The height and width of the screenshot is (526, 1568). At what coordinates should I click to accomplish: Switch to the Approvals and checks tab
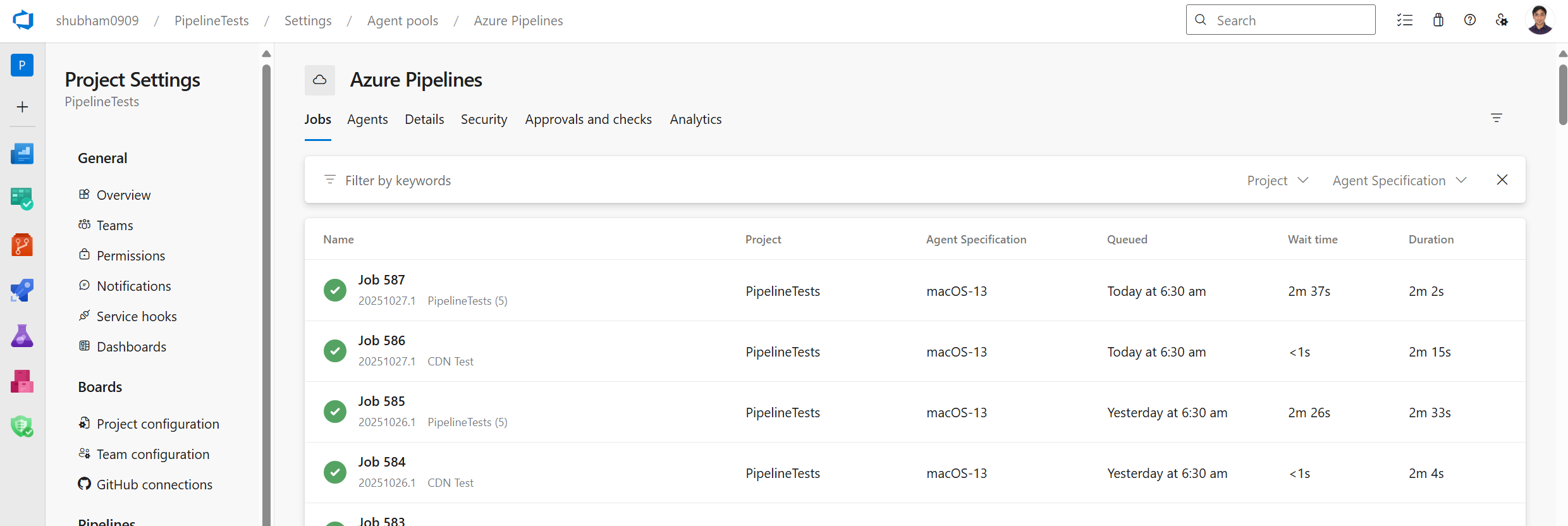click(588, 119)
